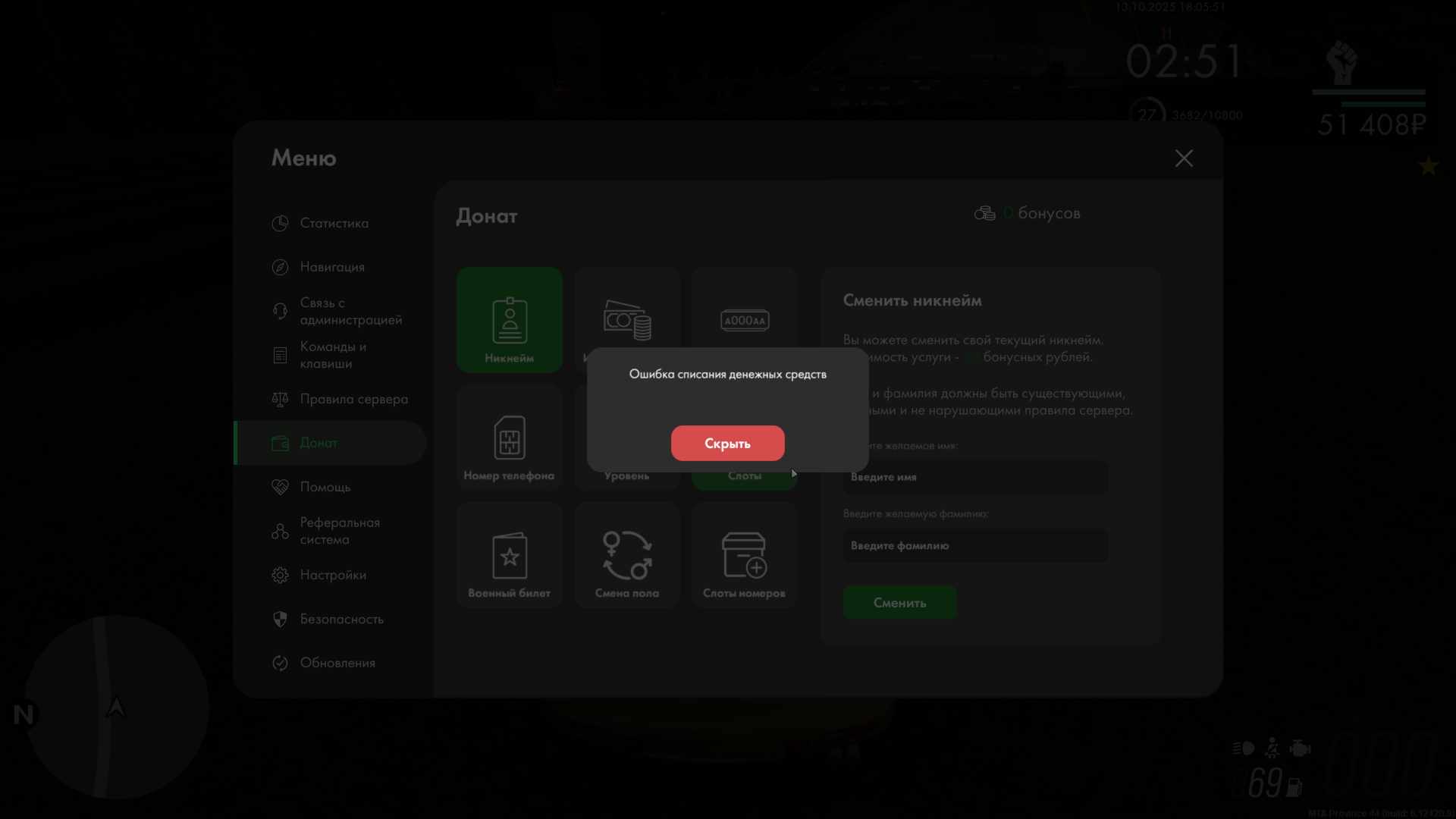This screenshot has width=1456, height=819.
Task: Go to Правила сервера
Action: tap(353, 399)
